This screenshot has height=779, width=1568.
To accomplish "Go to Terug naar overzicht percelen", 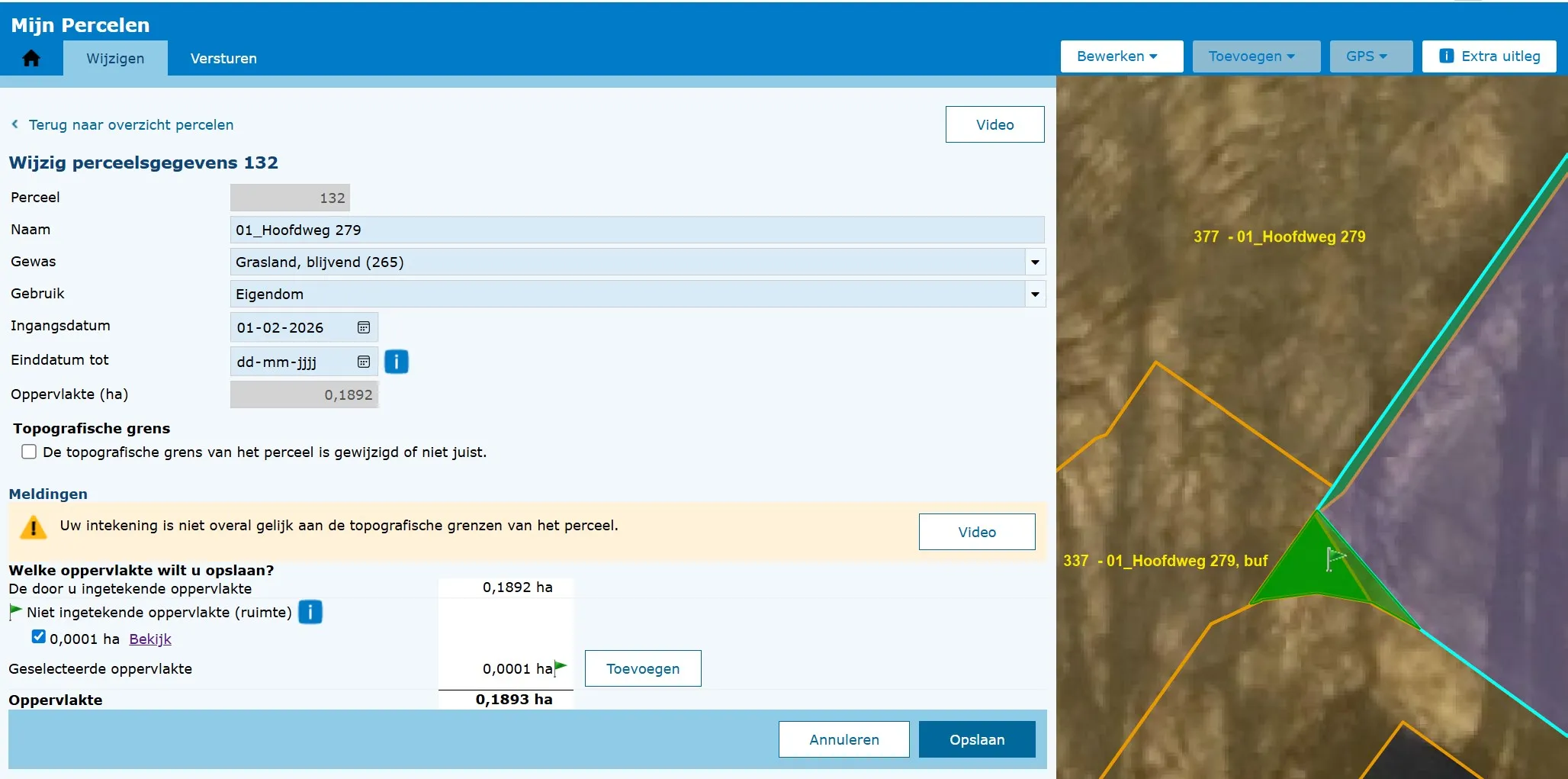I will pos(131,124).
